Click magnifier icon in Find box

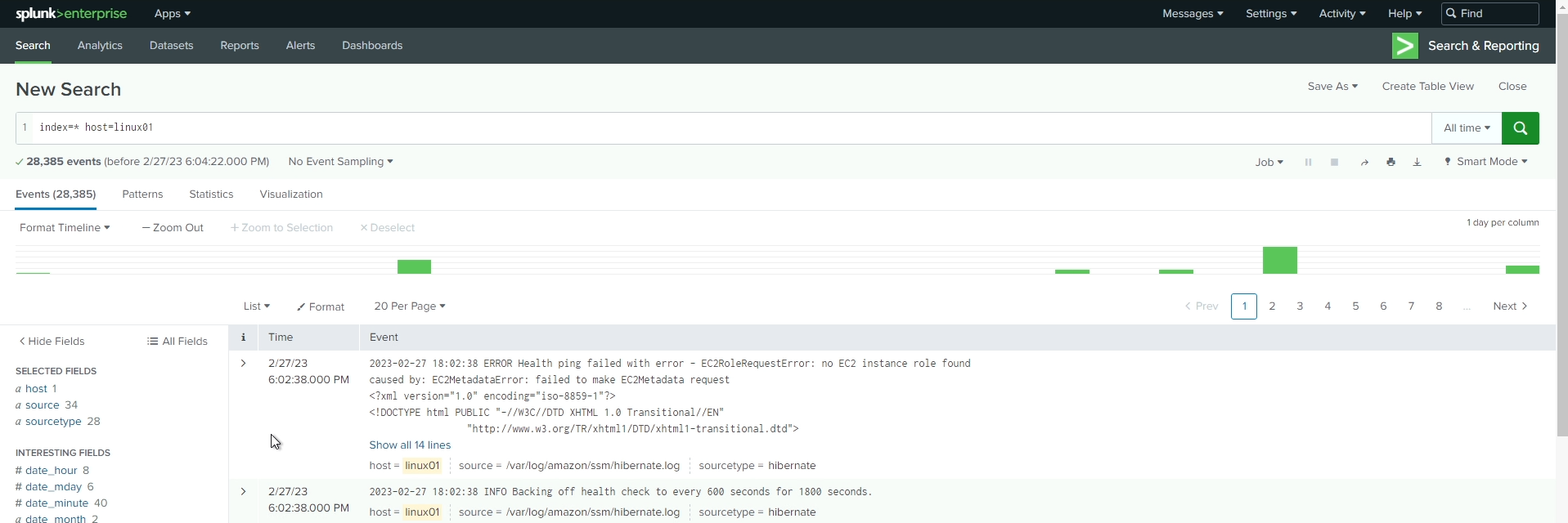1451,14
